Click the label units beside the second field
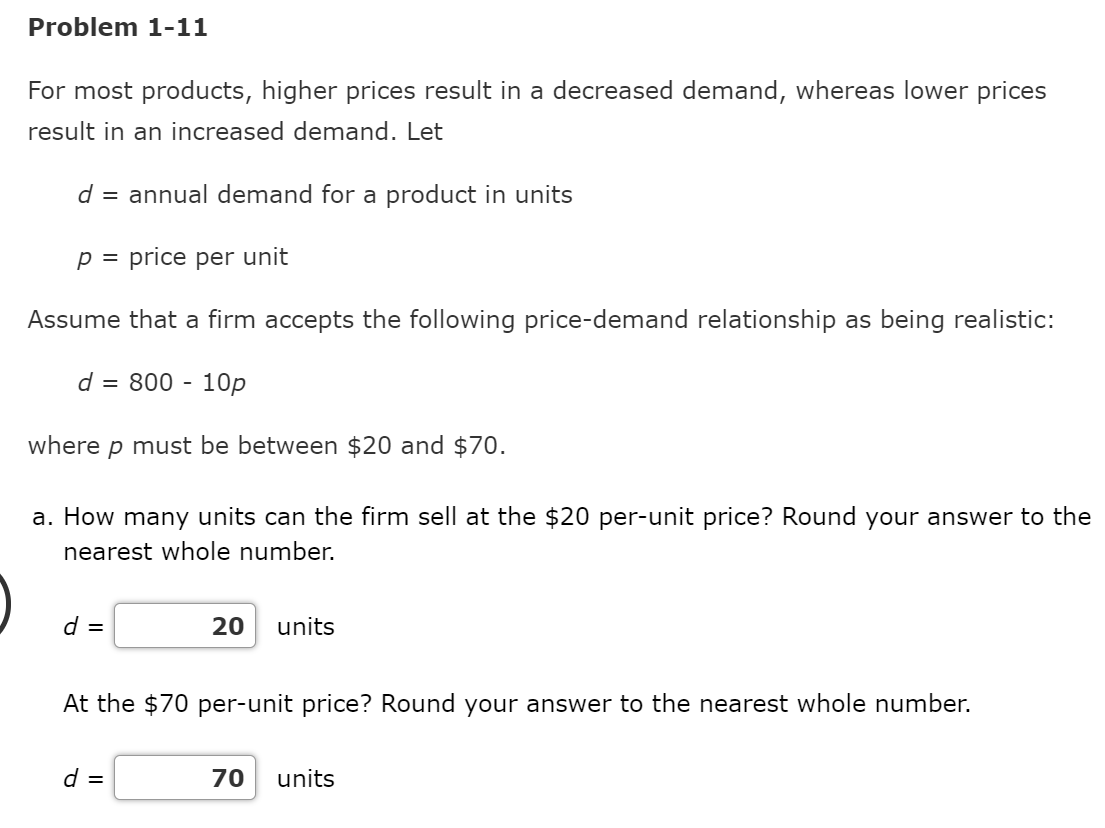 coord(307,779)
